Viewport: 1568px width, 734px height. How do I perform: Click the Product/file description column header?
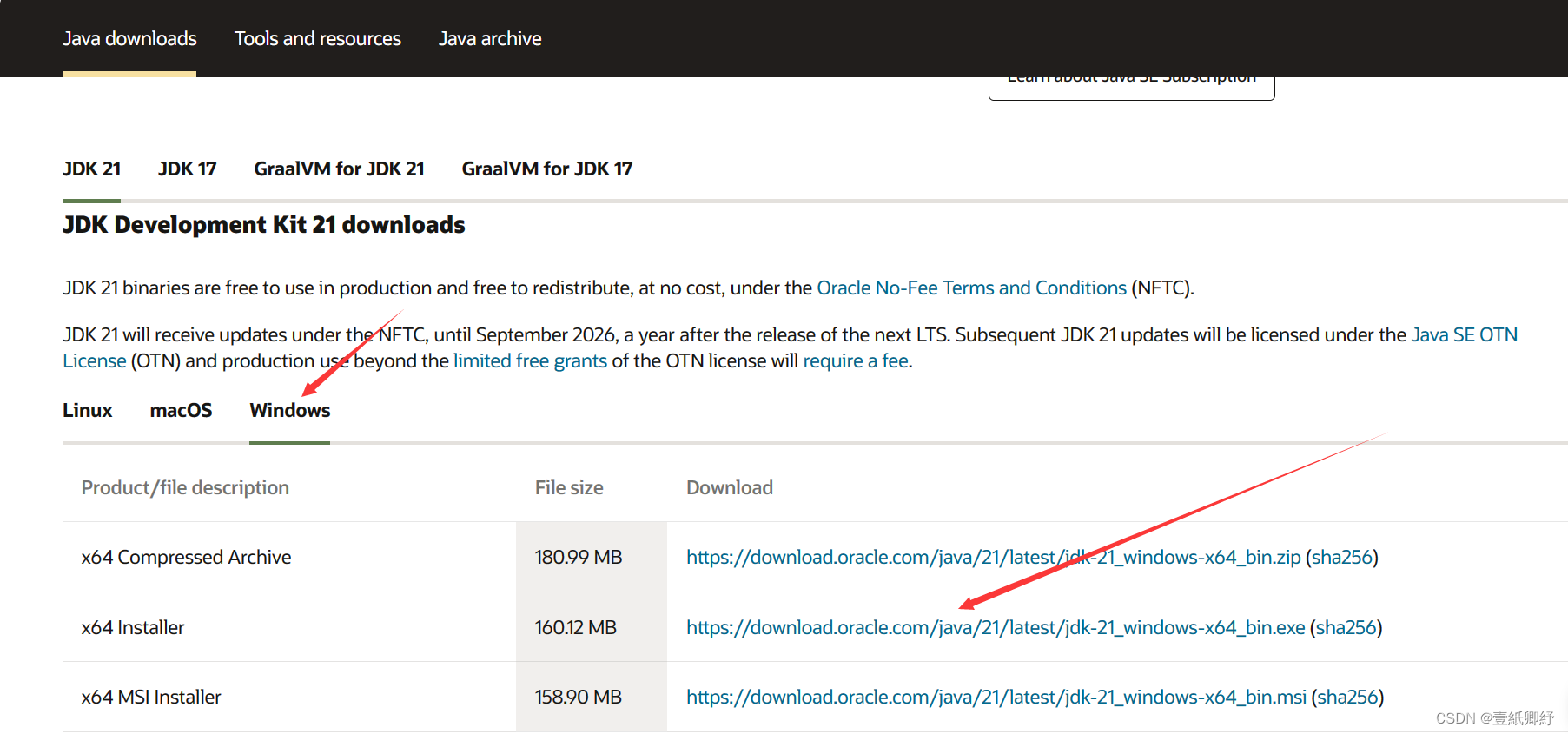click(185, 487)
